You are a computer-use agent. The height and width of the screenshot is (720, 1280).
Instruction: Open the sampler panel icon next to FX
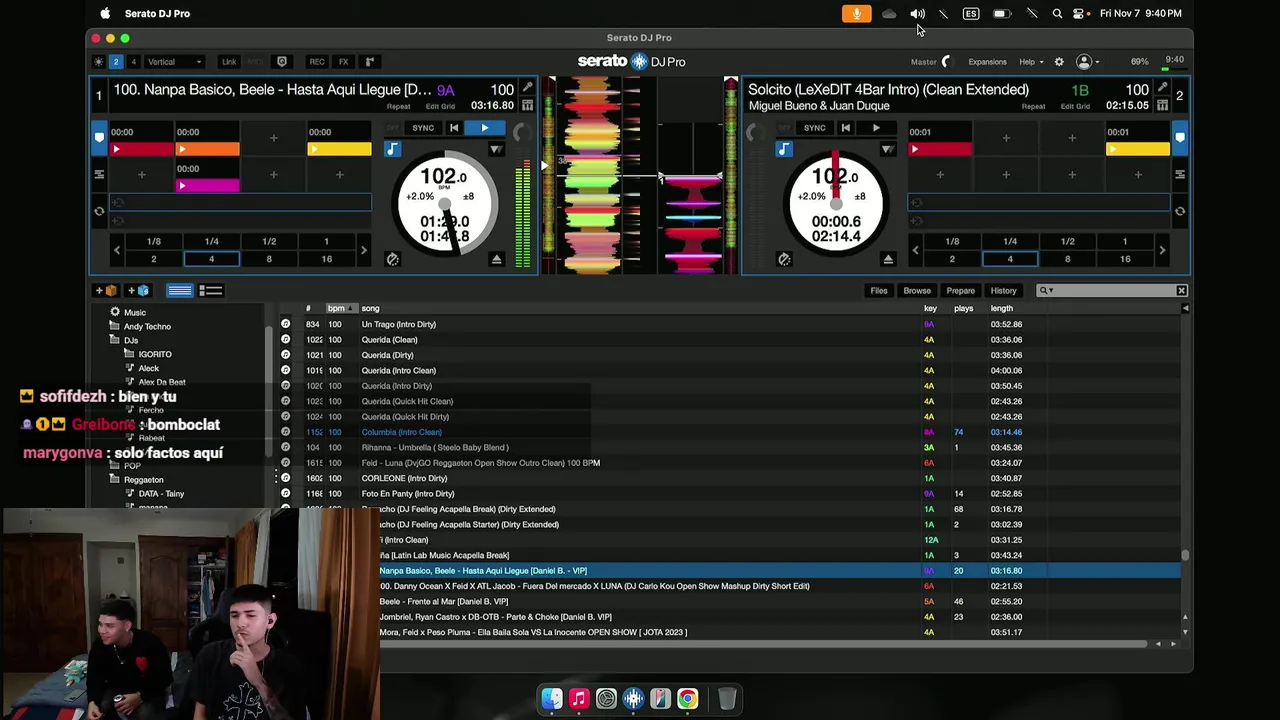point(369,62)
